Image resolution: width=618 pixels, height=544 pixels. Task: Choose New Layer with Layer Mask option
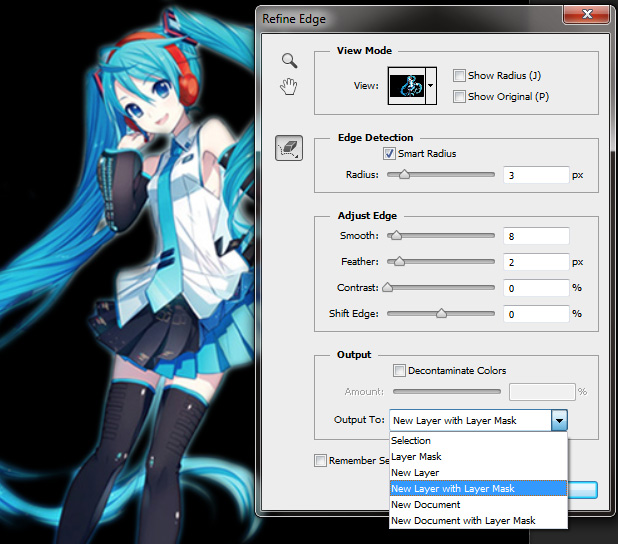tap(478, 488)
